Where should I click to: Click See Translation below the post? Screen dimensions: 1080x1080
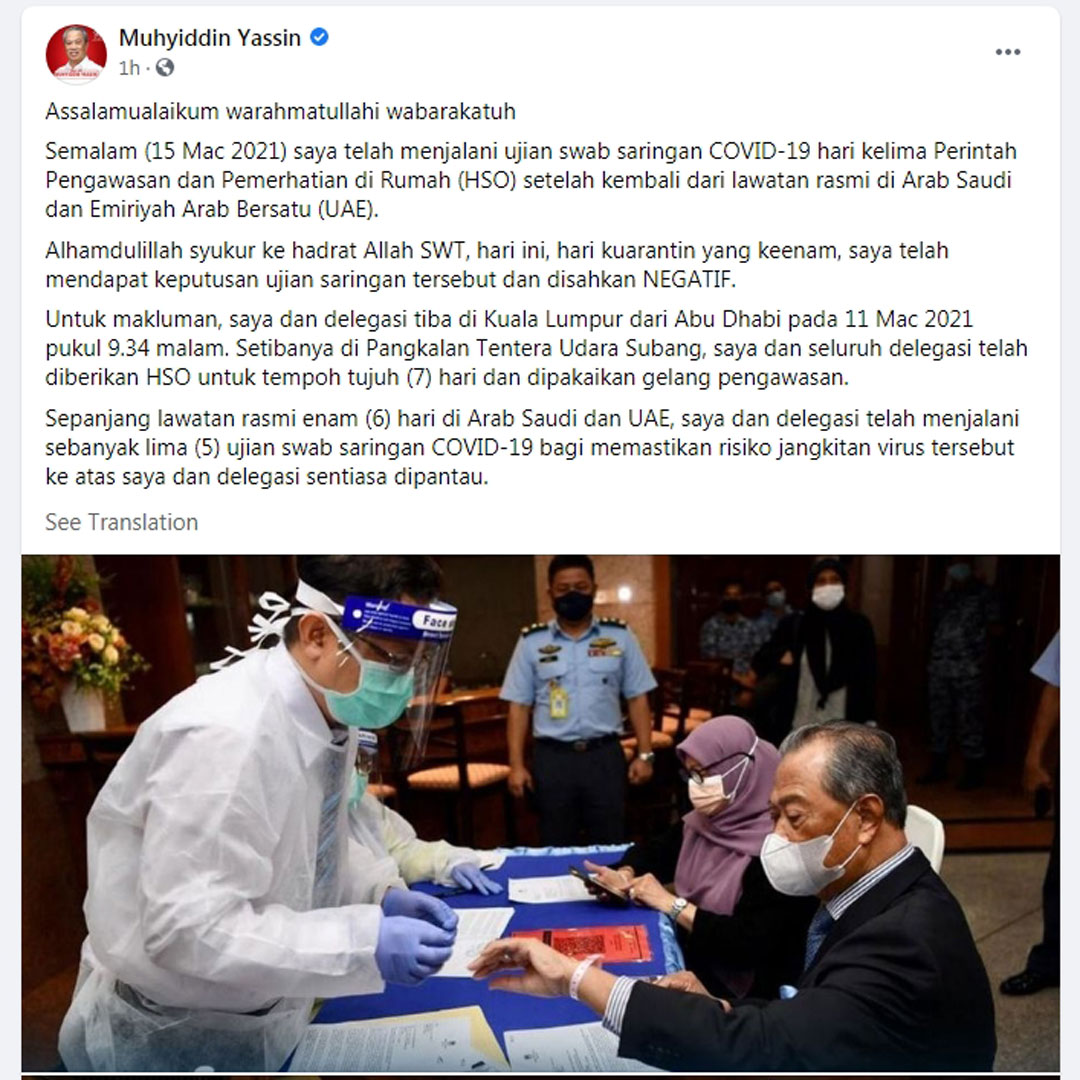tap(121, 522)
